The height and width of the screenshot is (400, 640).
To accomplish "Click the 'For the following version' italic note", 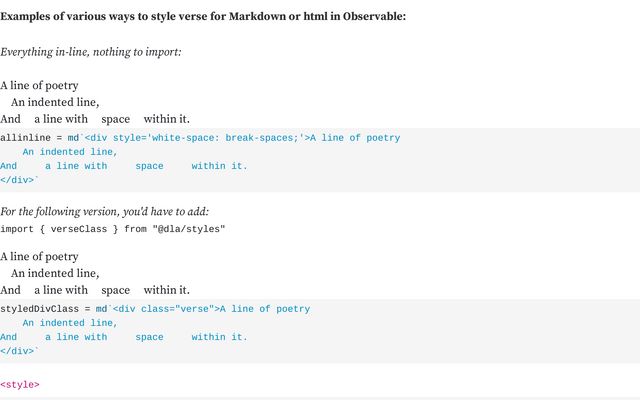I will (x=104, y=211).
